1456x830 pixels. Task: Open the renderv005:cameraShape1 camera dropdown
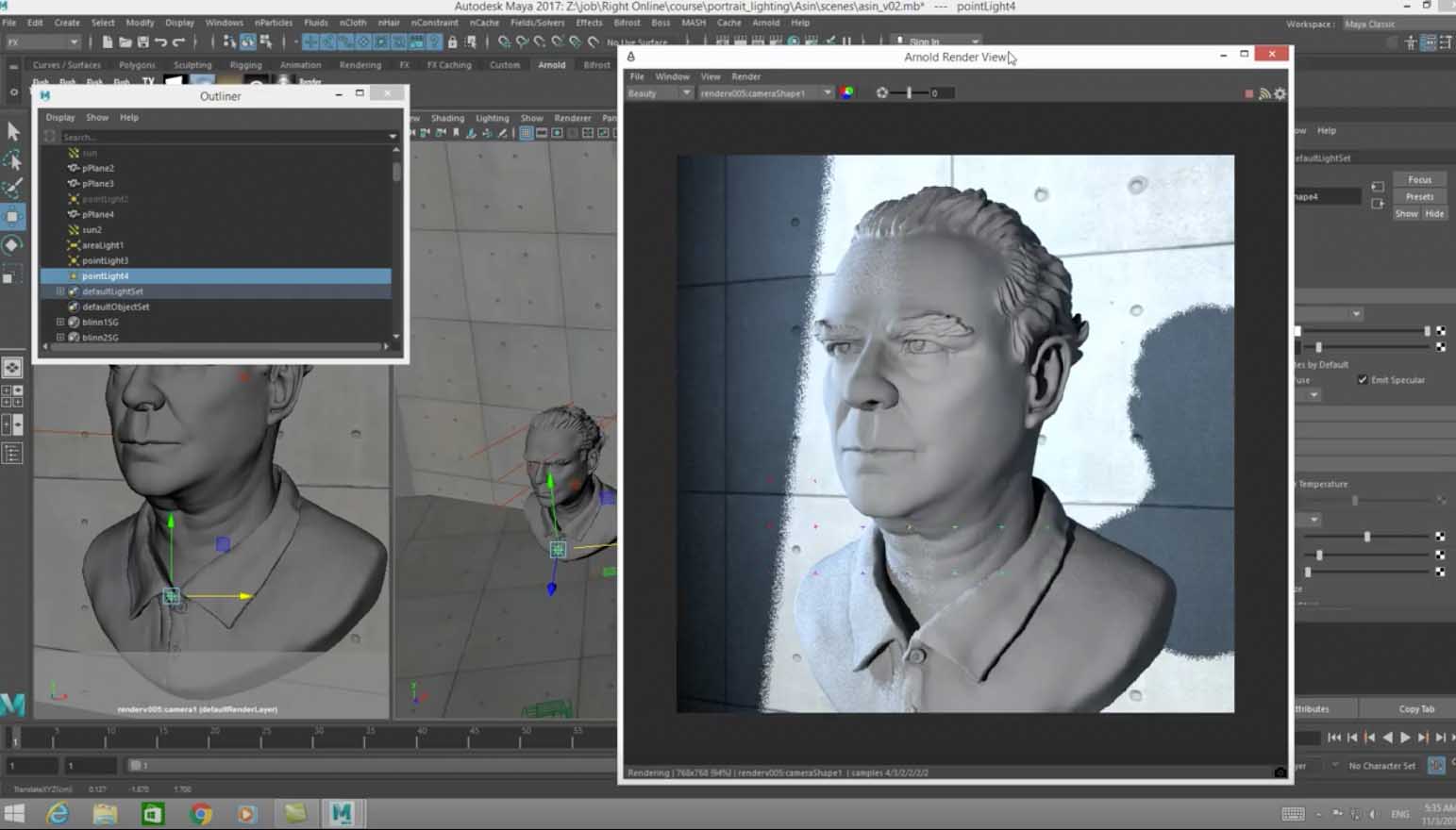point(765,93)
